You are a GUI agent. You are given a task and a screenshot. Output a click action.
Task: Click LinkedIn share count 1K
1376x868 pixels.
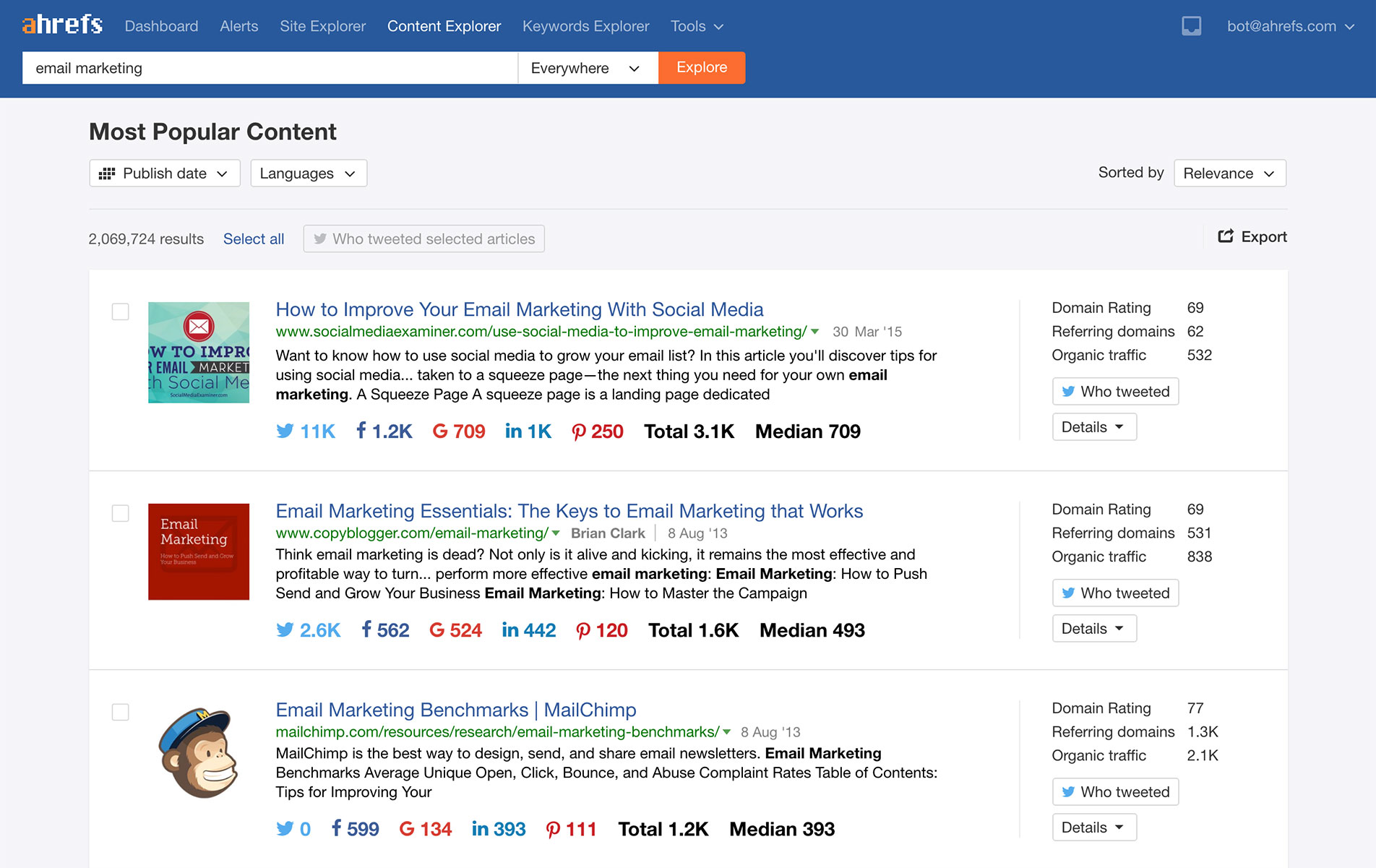528,431
